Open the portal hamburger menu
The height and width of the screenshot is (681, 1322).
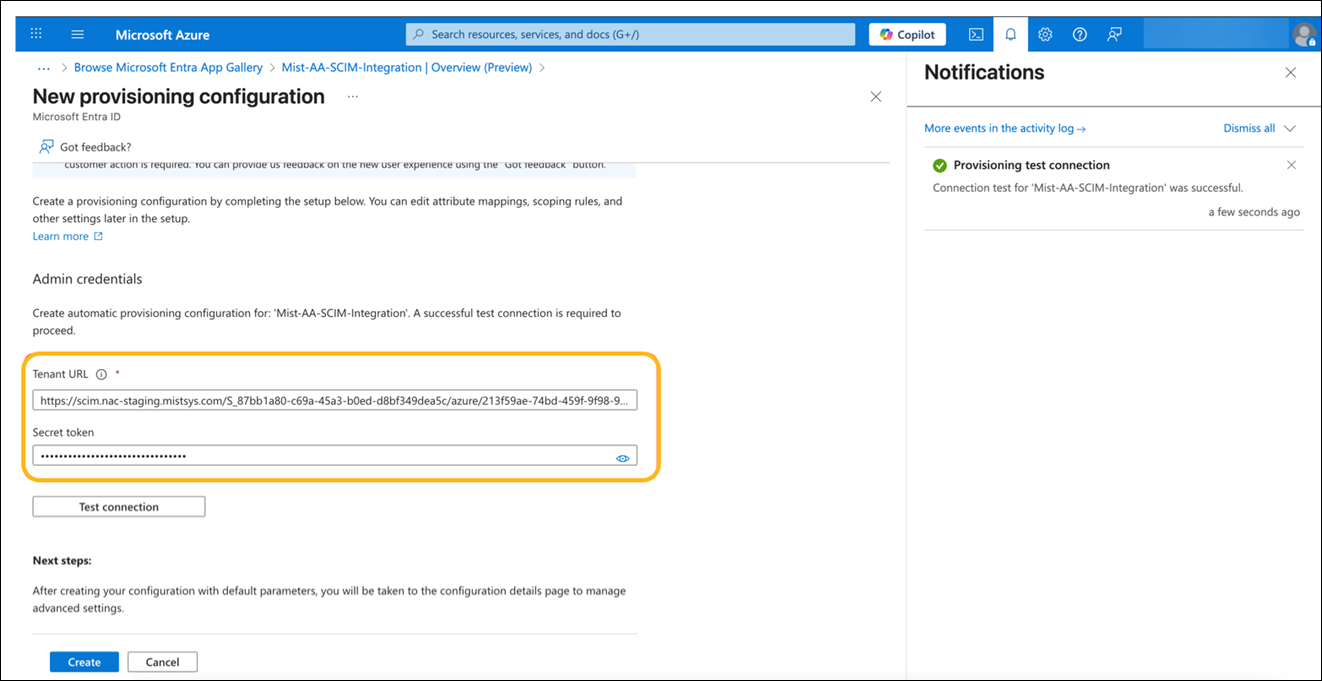(77, 33)
